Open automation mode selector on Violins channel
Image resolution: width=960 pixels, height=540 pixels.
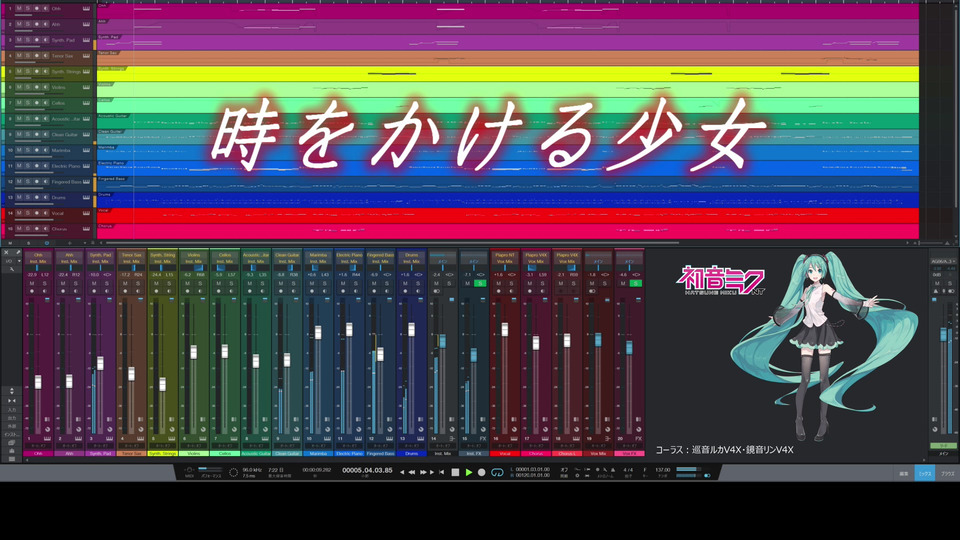tap(193, 446)
